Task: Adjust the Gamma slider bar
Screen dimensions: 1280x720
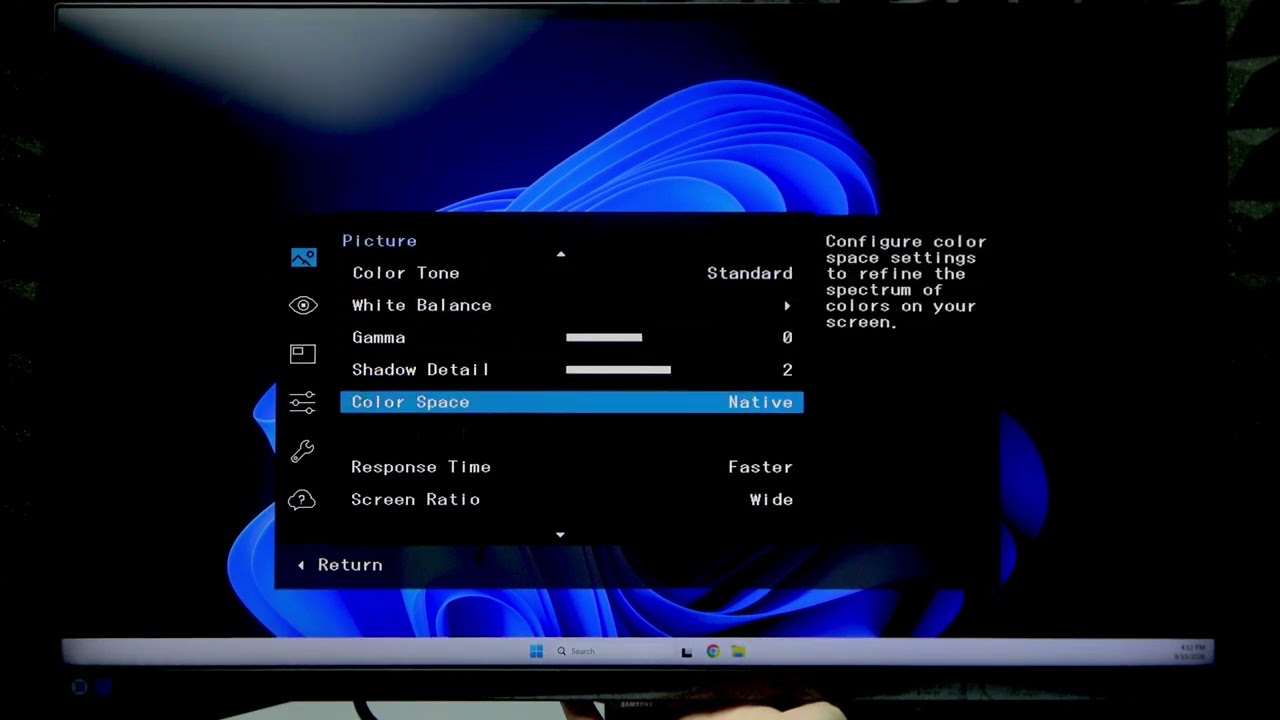Action: pos(604,338)
